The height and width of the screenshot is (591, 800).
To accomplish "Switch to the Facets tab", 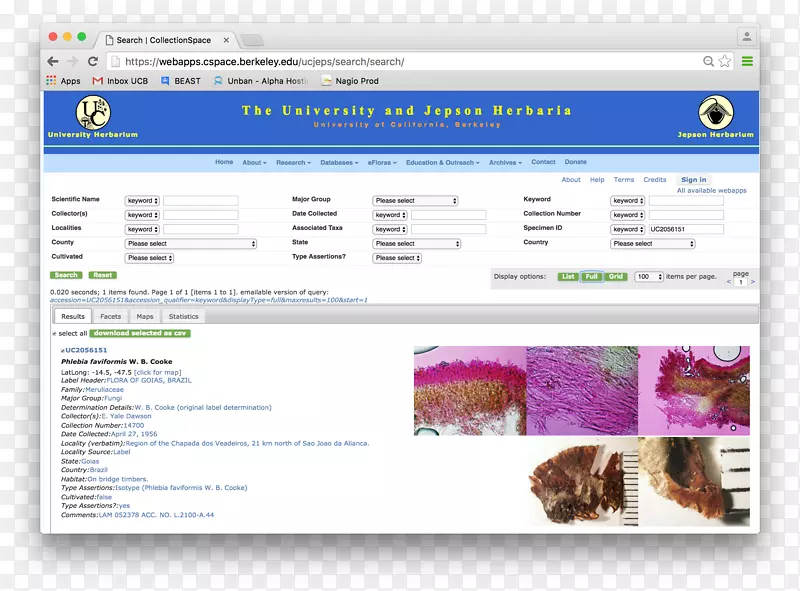I will tap(110, 316).
